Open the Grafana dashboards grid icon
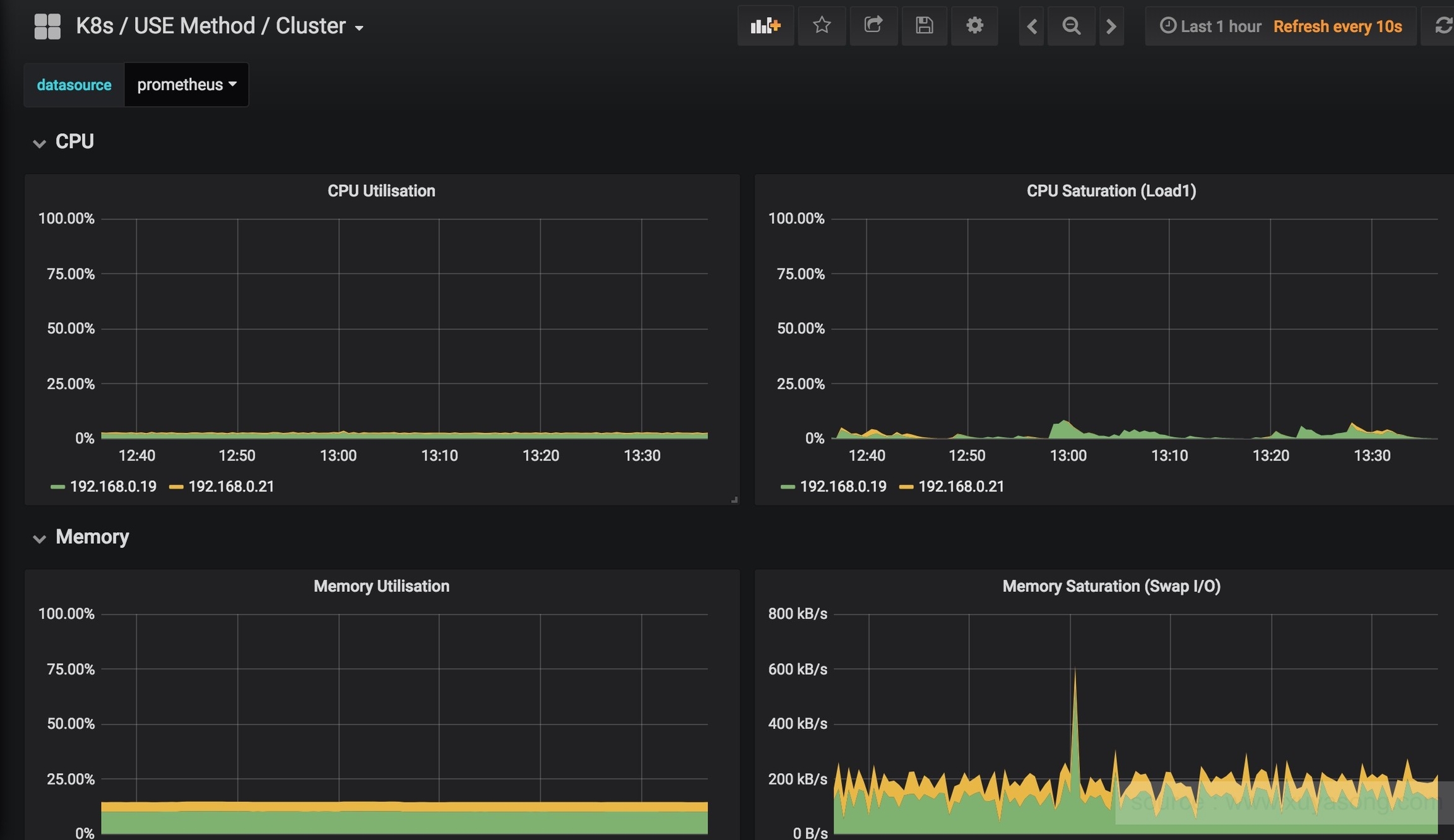 47,27
